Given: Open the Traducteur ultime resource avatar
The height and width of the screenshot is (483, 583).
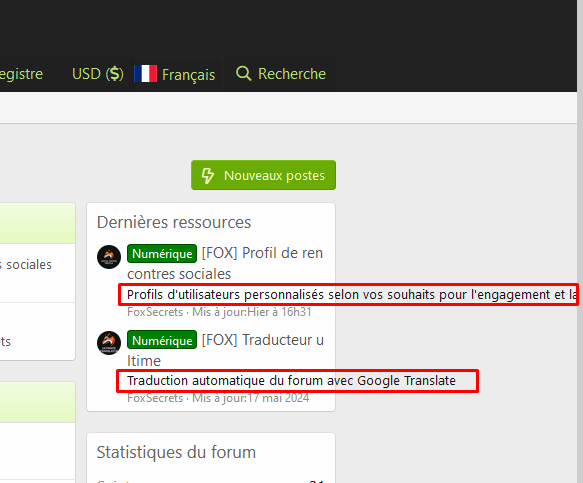Looking at the screenshot, I should (x=109, y=343).
